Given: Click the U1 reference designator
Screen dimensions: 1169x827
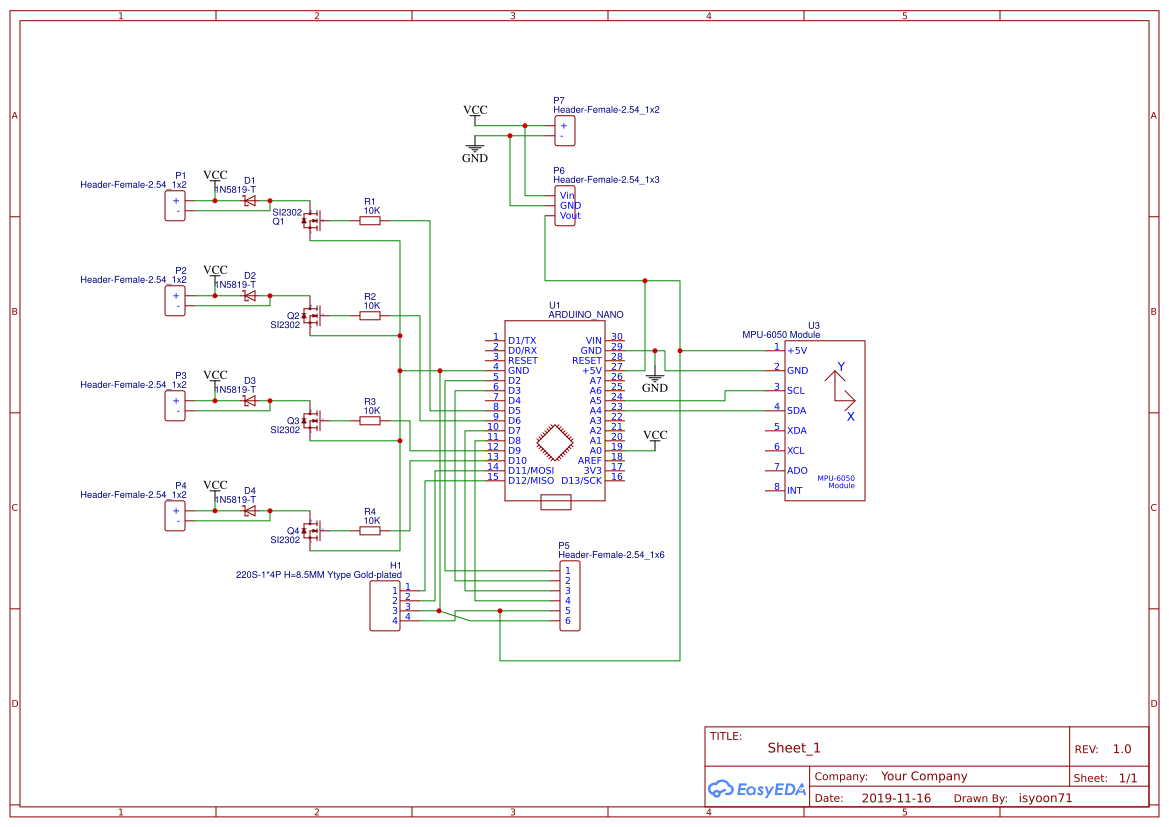Looking at the screenshot, I should [555, 306].
